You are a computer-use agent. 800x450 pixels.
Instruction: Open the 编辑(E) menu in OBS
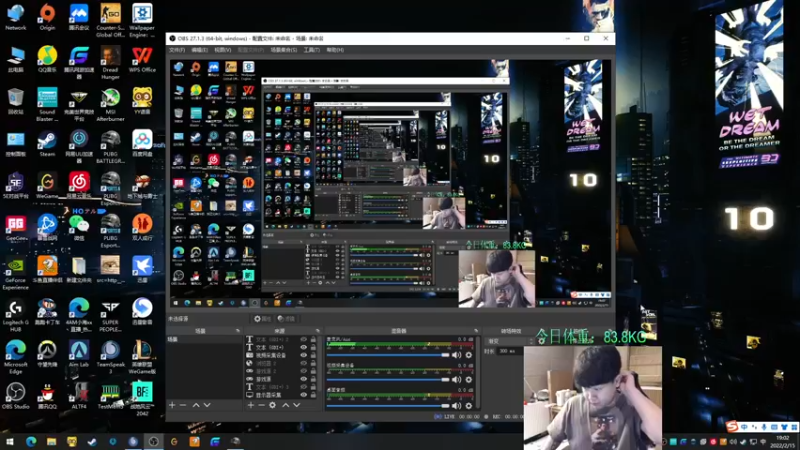tap(199, 50)
